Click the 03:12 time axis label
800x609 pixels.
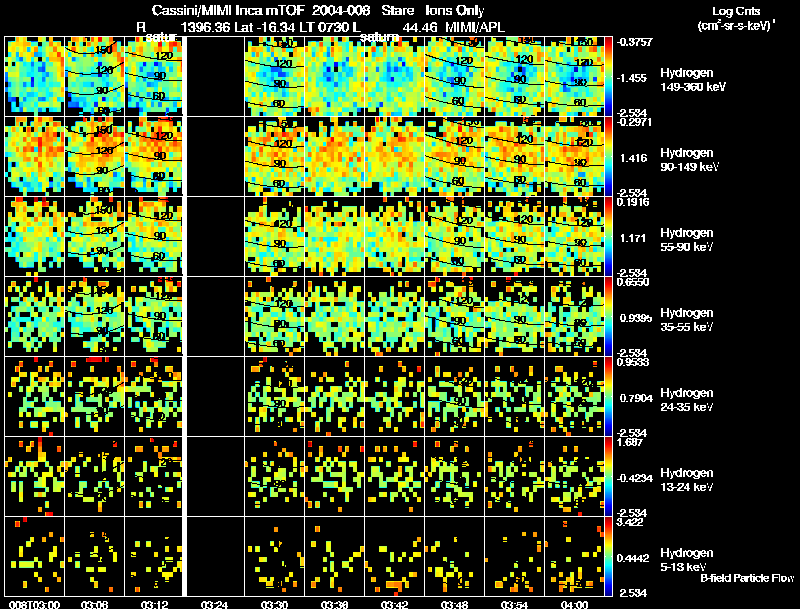(x=154, y=605)
